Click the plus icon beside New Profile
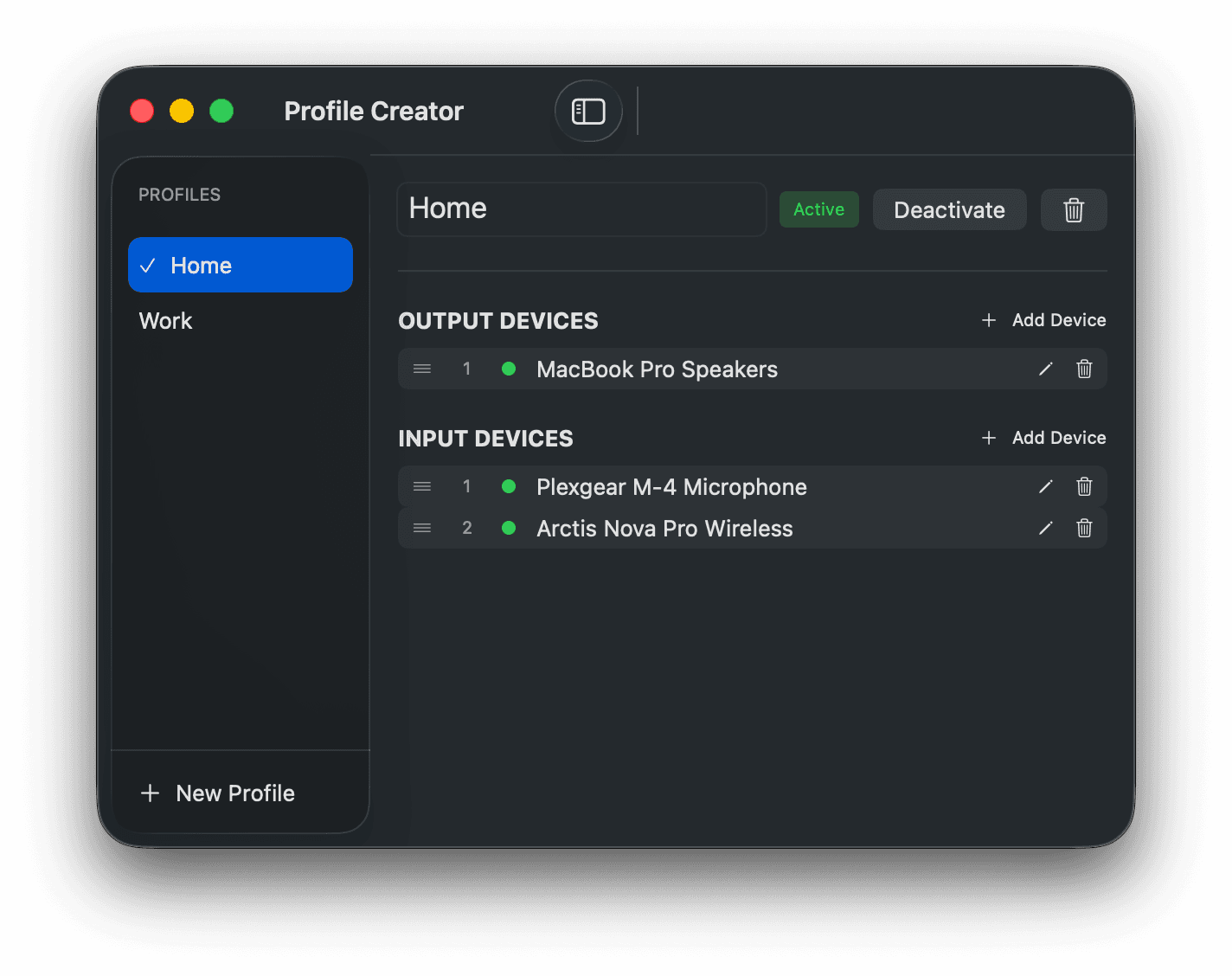Image resolution: width=1232 pixels, height=976 pixels. (150, 793)
